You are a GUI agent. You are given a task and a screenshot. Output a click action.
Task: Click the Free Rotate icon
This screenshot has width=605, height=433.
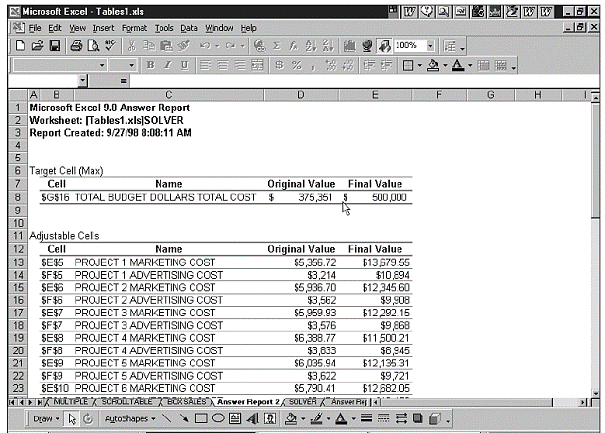point(88,419)
